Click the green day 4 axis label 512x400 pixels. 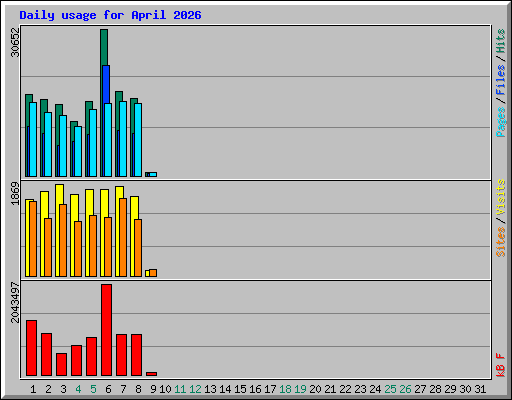78,389
